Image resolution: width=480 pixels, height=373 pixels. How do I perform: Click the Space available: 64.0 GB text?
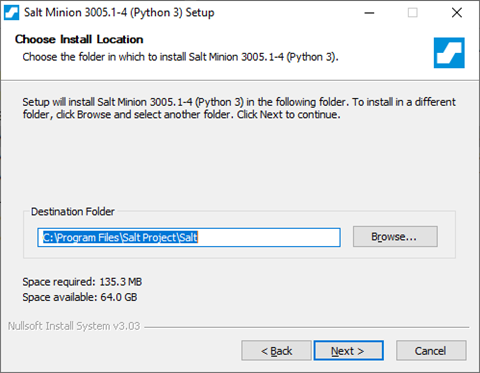tap(80, 297)
